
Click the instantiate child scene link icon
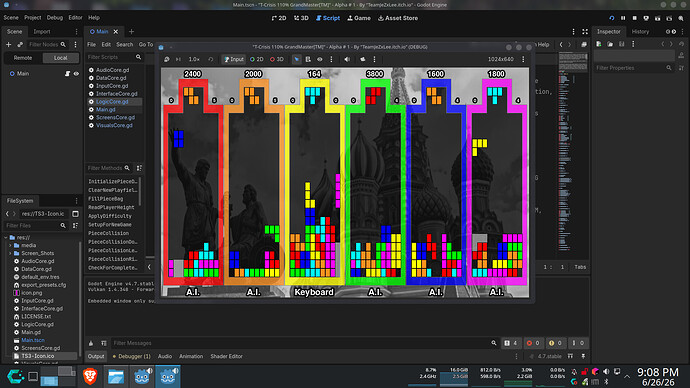20,44
